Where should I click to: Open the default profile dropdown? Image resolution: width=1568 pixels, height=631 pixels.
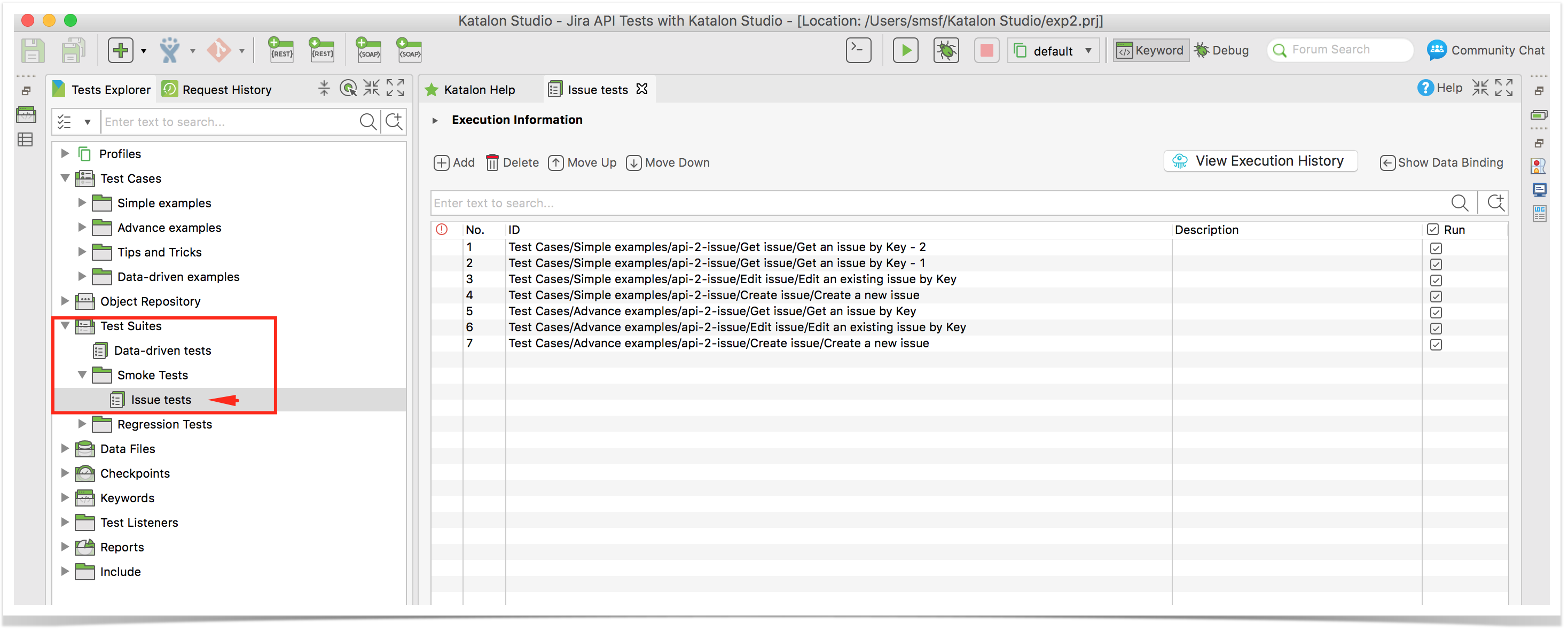click(1054, 51)
